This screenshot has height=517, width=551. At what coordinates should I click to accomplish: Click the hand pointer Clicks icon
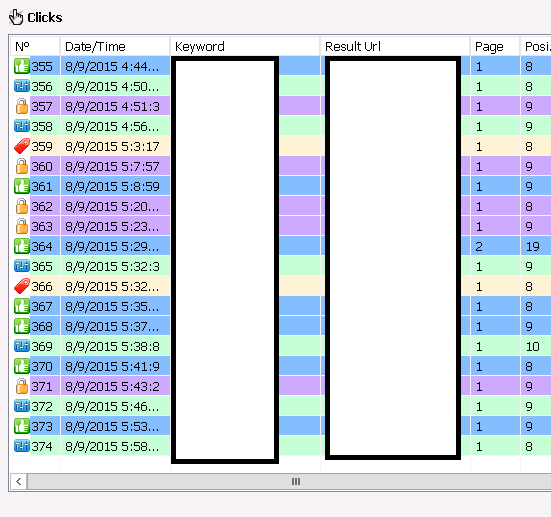coord(16,17)
